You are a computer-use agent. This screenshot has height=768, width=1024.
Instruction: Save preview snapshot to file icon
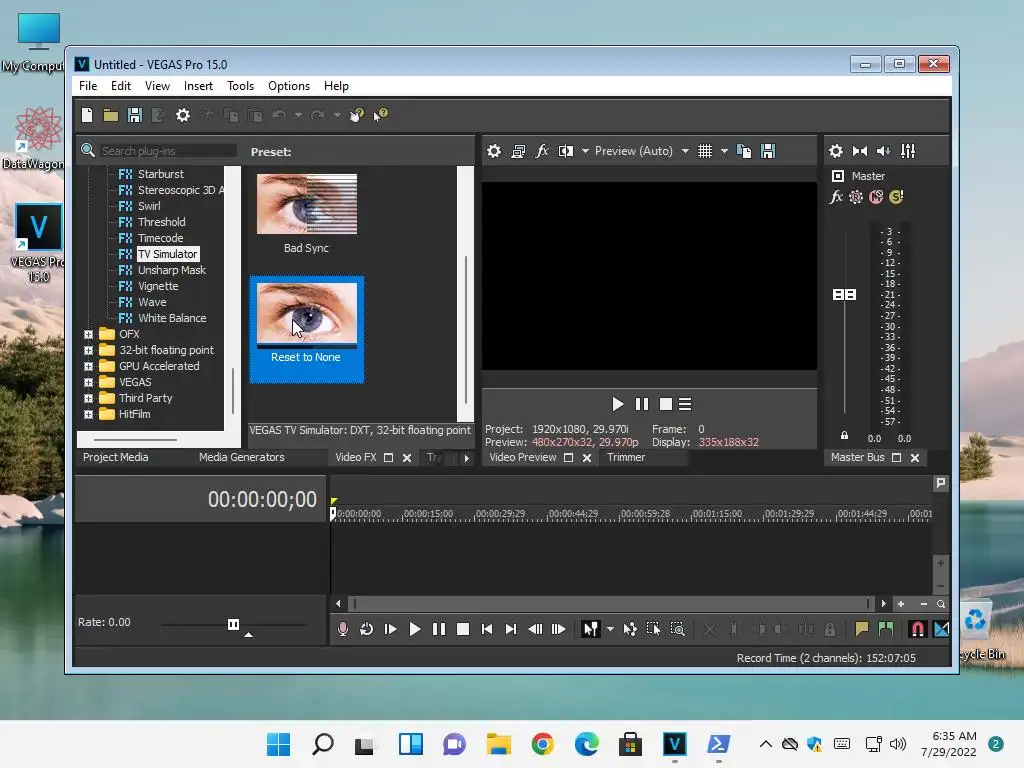click(768, 152)
